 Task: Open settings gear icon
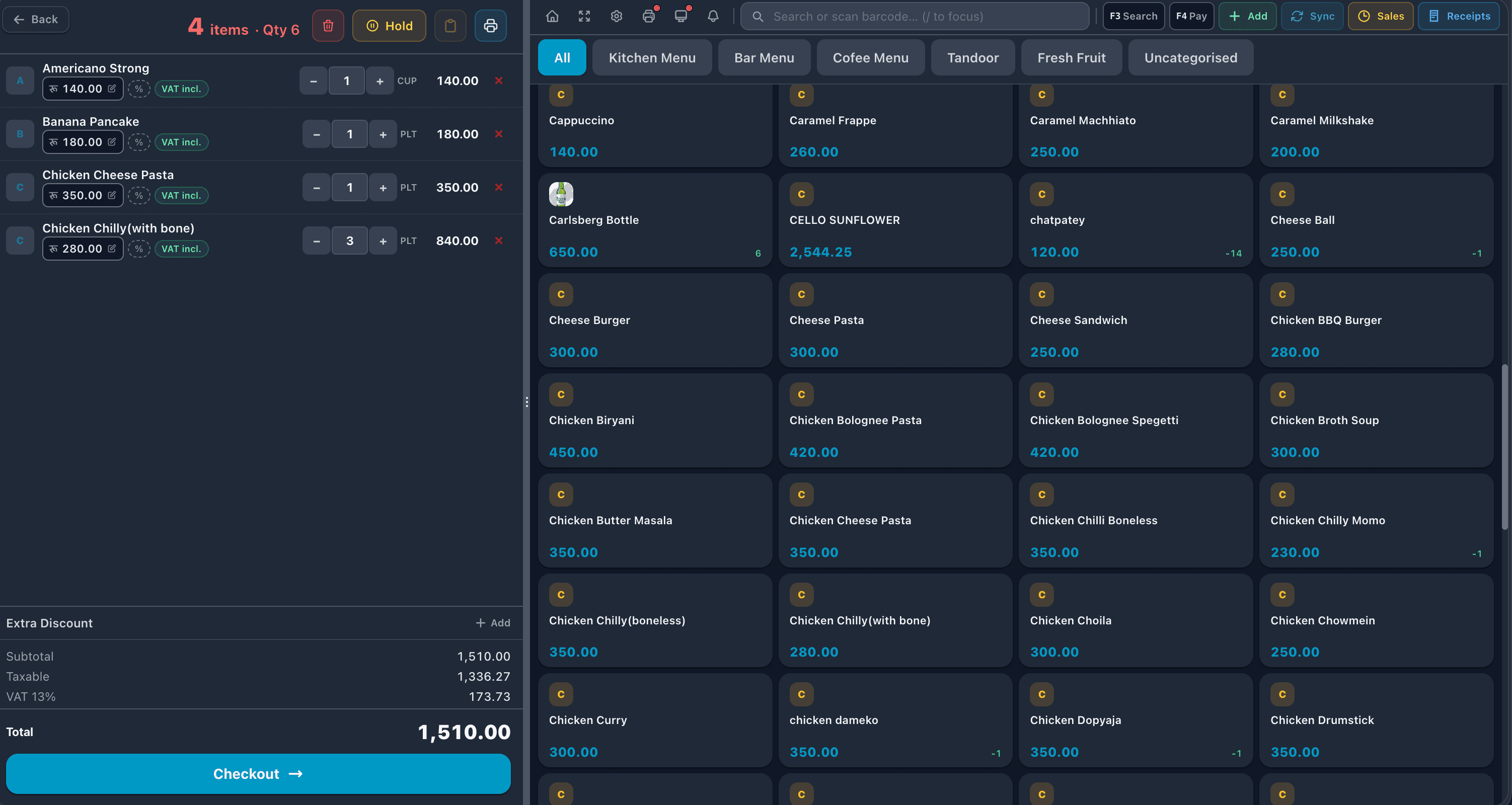[x=616, y=17]
